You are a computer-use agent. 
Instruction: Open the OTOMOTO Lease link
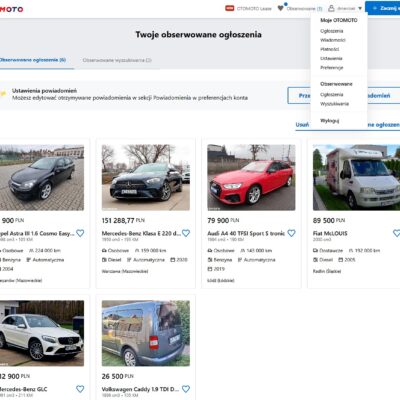[254, 9]
